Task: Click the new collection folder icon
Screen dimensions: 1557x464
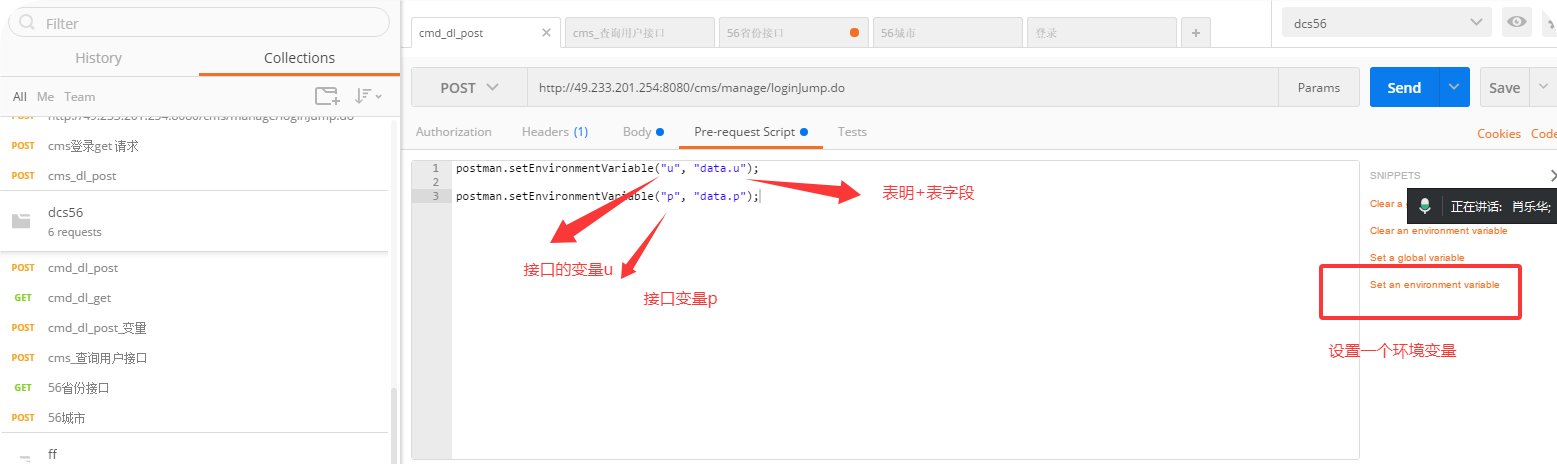Action: [326, 96]
